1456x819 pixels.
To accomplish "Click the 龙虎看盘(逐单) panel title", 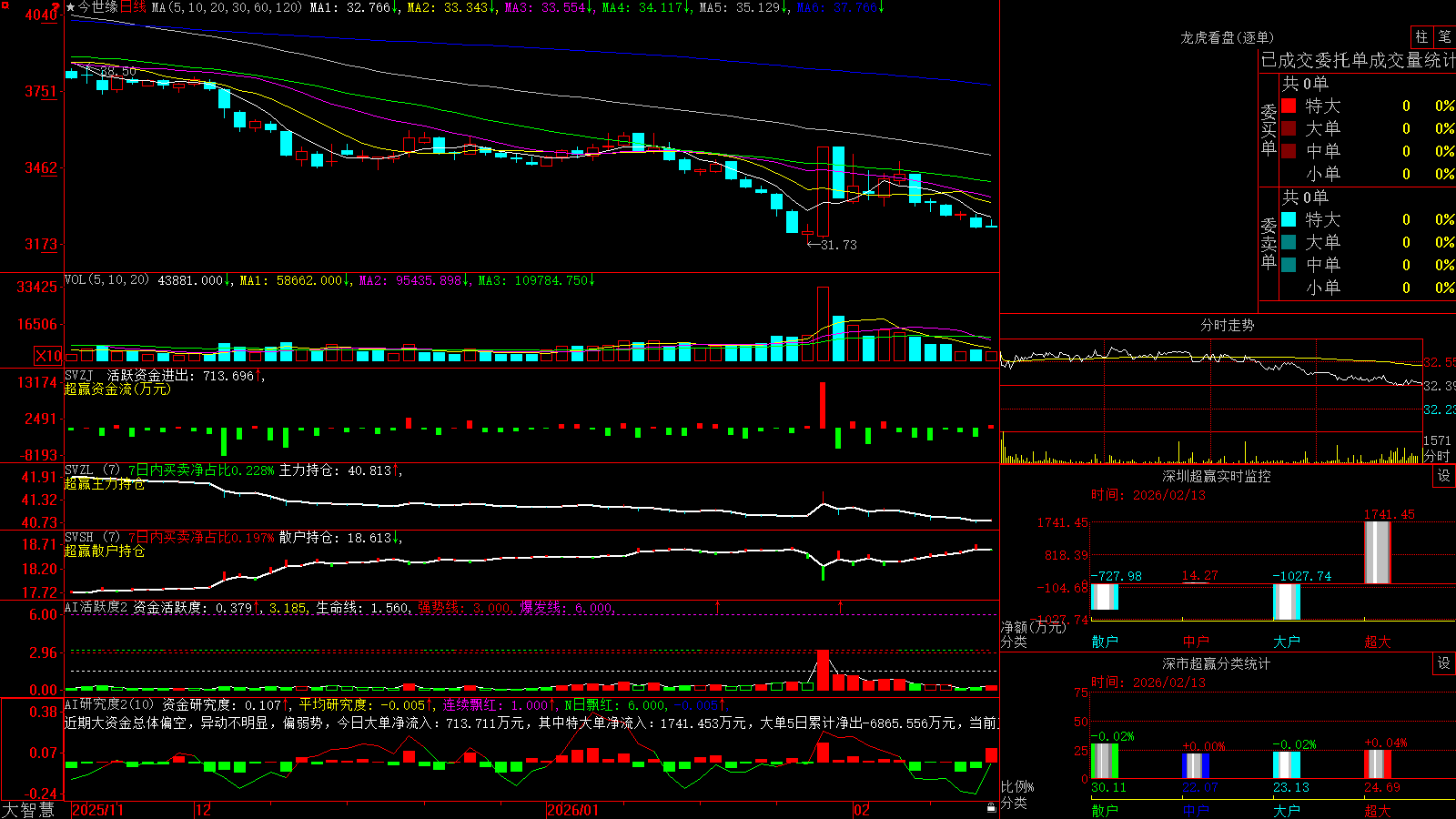I will click(x=1228, y=37).
